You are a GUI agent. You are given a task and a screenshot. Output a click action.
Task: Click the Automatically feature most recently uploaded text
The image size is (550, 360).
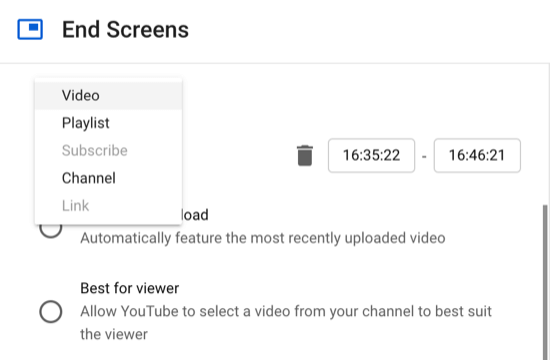[263, 238]
